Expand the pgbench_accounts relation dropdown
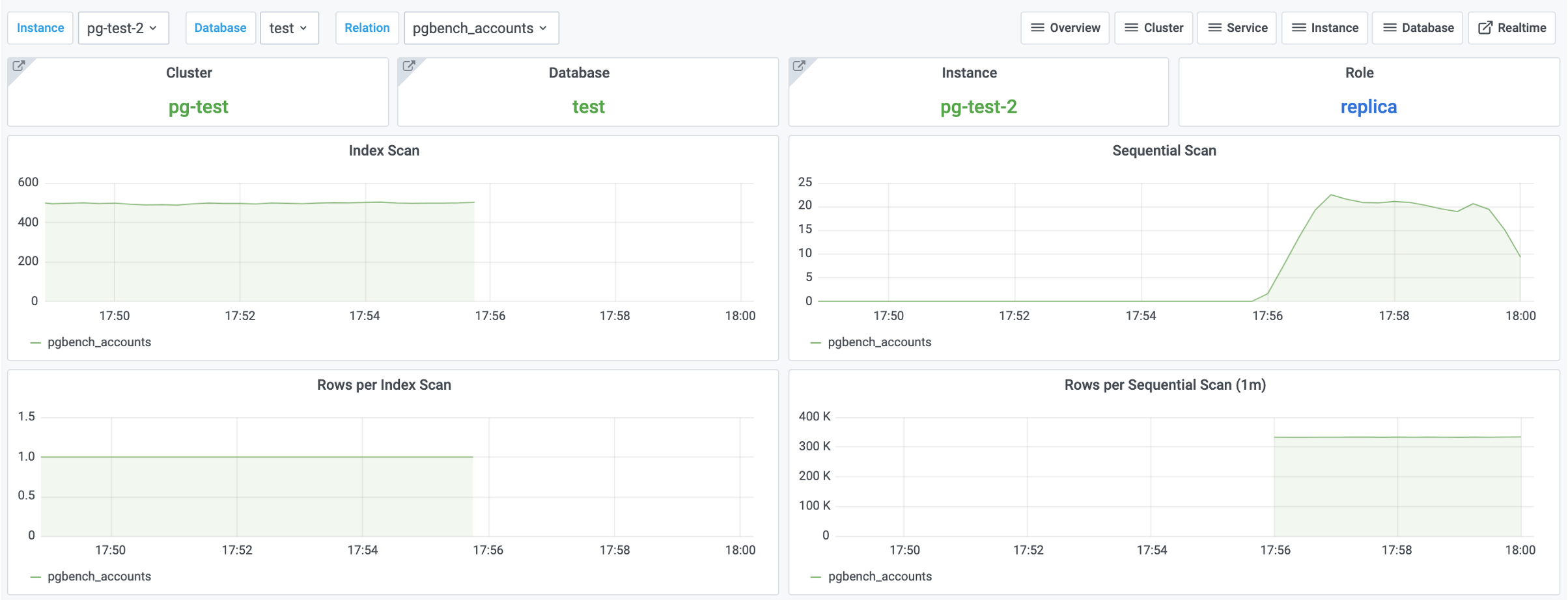 (481, 28)
